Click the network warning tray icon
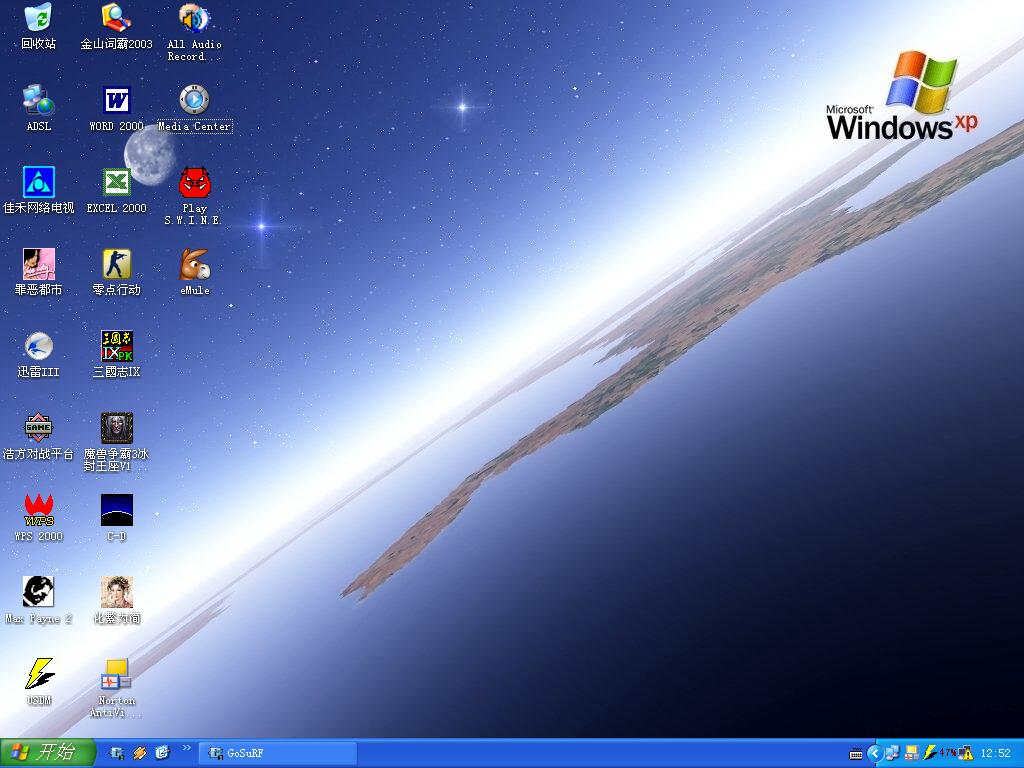This screenshot has height=768, width=1024. click(x=965, y=753)
